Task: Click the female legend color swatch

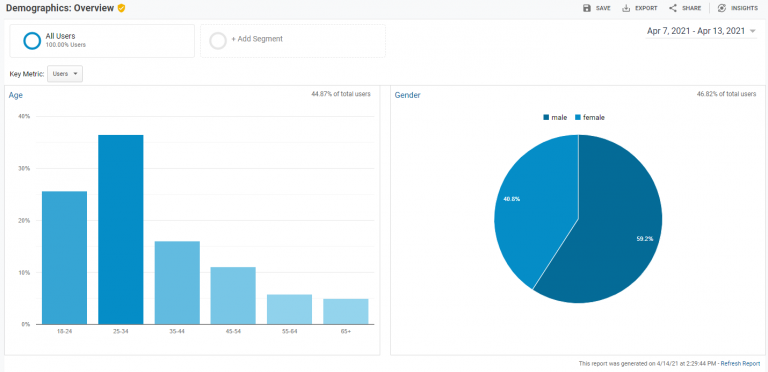Action: [578, 117]
